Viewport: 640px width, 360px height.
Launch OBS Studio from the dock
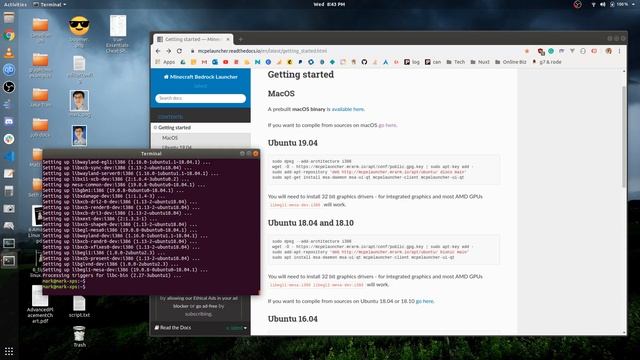click(x=9, y=87)
